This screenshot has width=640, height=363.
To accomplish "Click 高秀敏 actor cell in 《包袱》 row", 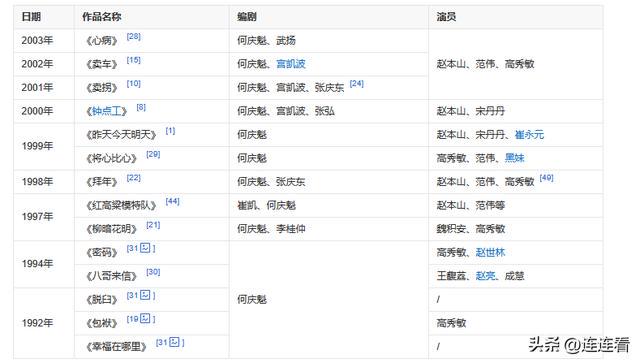I will (x=516, y=323).
